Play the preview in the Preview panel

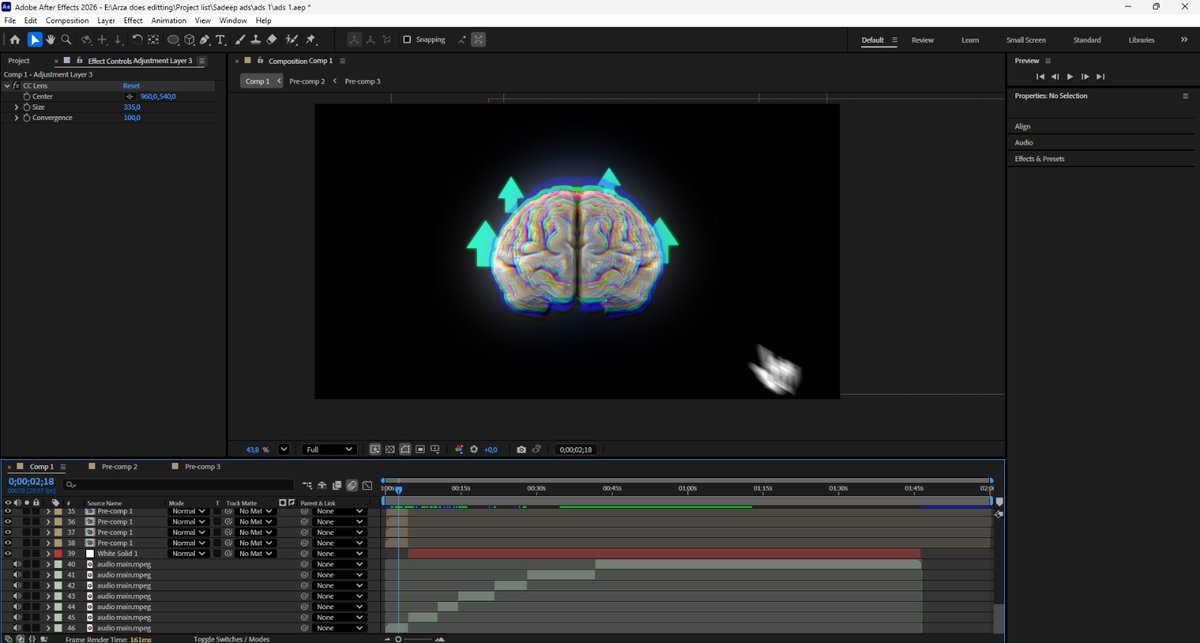pyautogui.click(x=1070, y=76)
